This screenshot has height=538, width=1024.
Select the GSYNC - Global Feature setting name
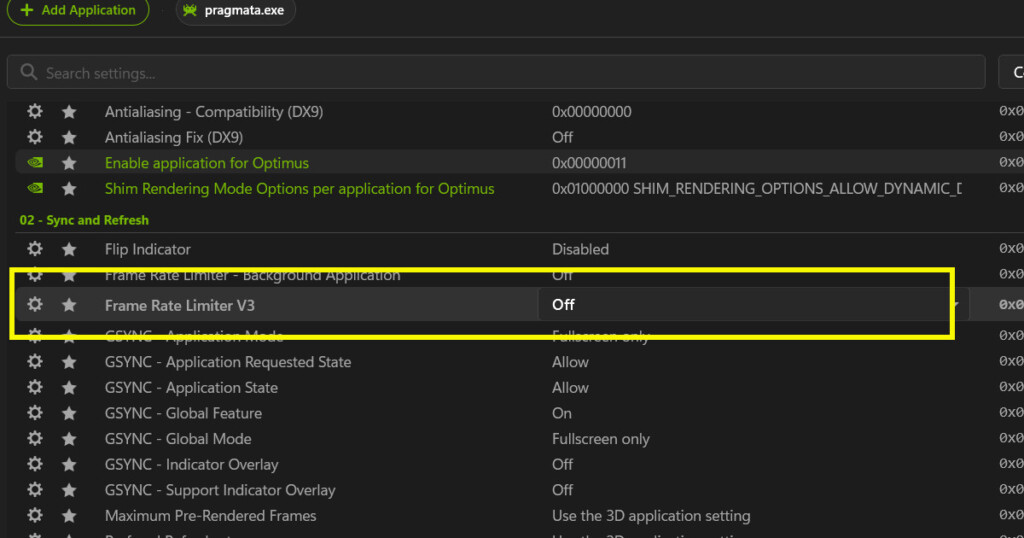(184, 413)
